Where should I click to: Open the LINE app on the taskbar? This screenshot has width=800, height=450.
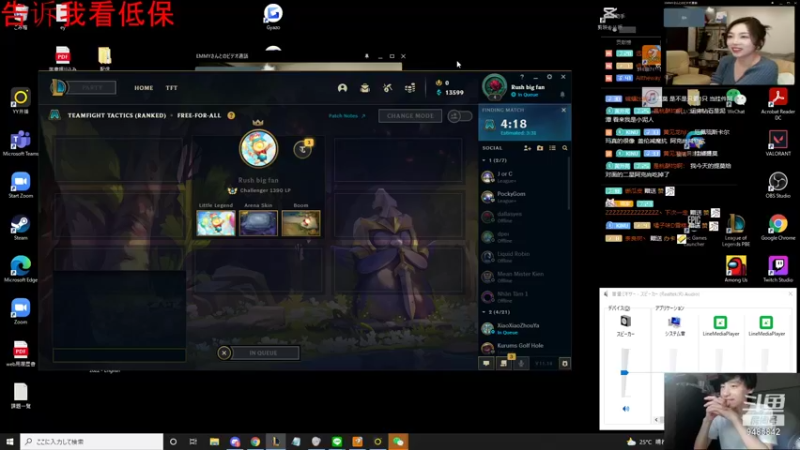click(337, 441)
